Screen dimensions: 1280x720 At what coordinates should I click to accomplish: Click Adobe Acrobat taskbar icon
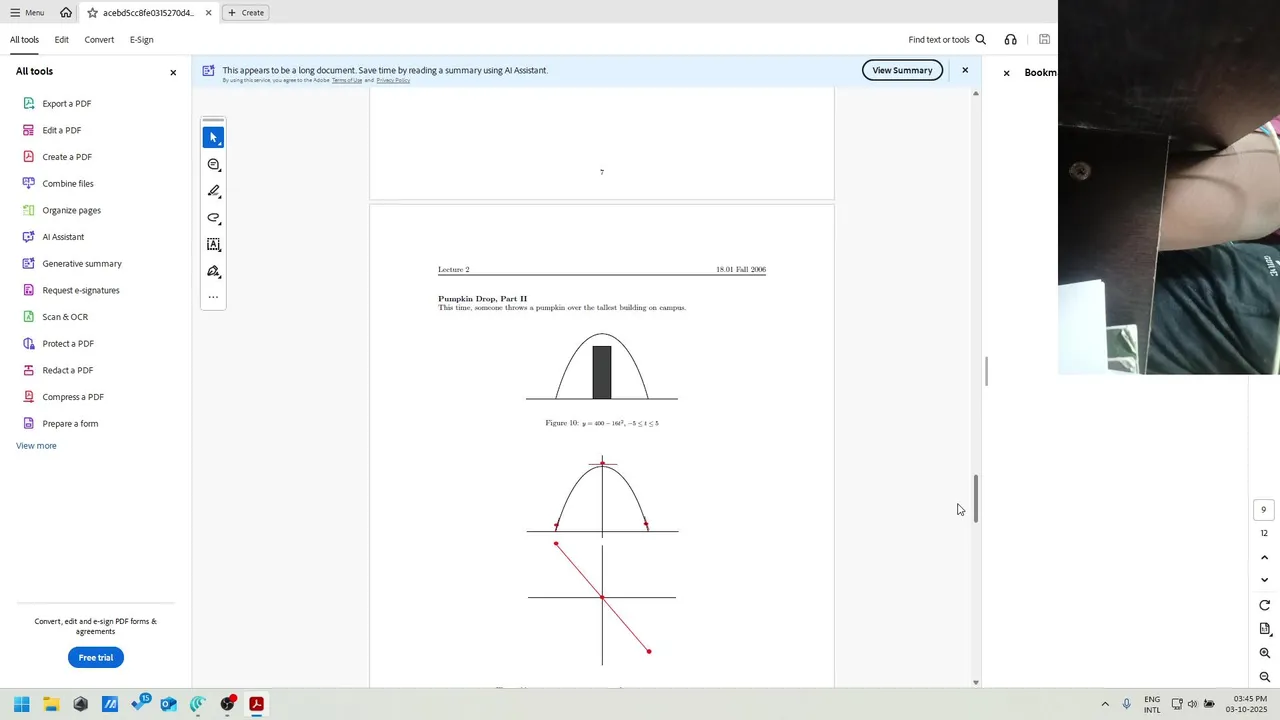pyautogui.click(x=256, y=704)
